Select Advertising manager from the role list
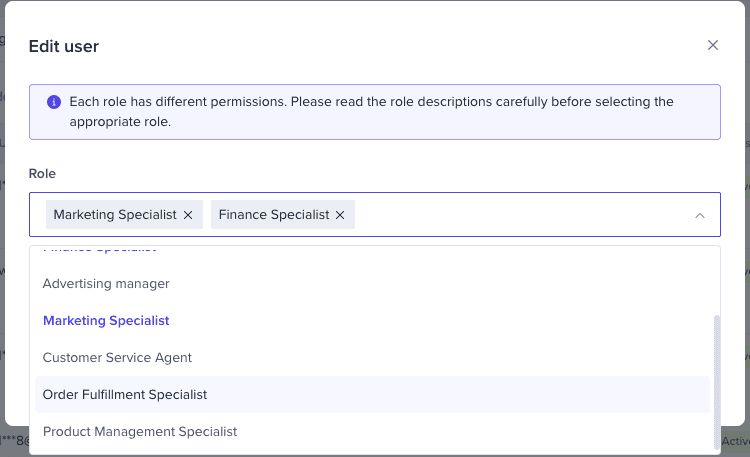The image size is (750, 457). point(106,284)
